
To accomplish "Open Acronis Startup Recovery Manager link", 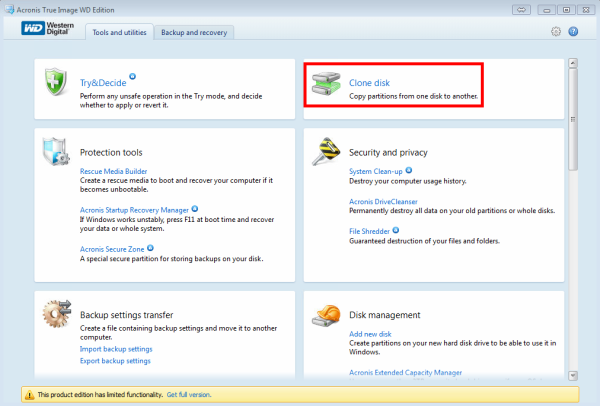I will (134, 210).
